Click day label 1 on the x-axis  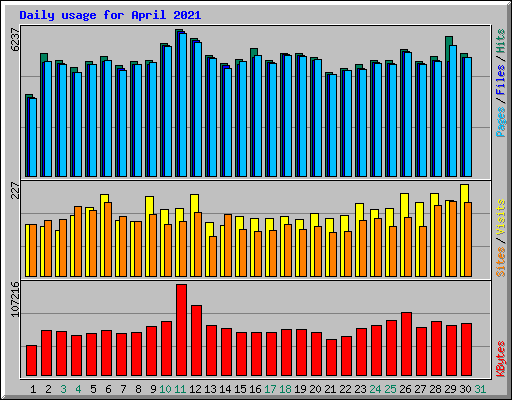point(33,389)
